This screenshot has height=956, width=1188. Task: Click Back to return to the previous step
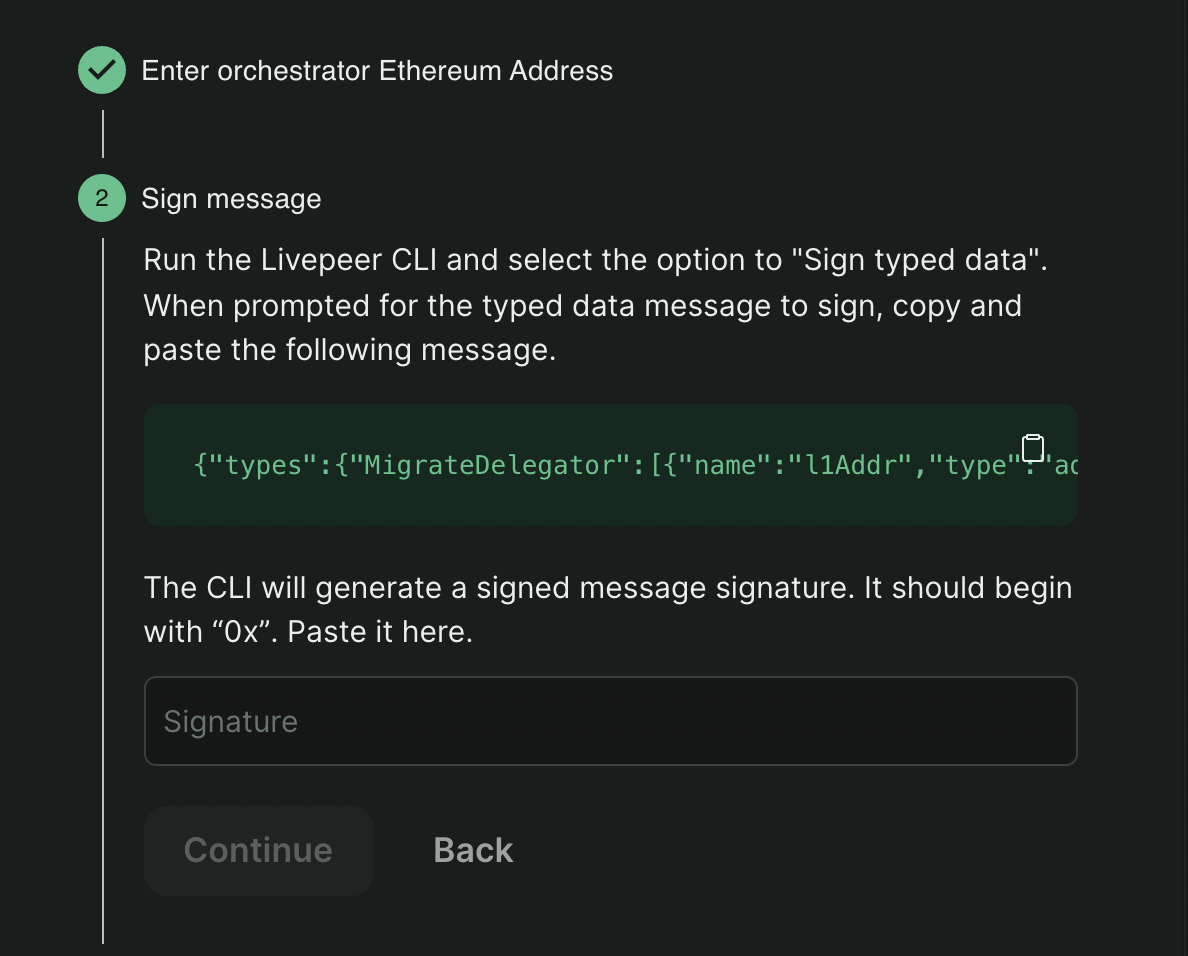[472, 849]
